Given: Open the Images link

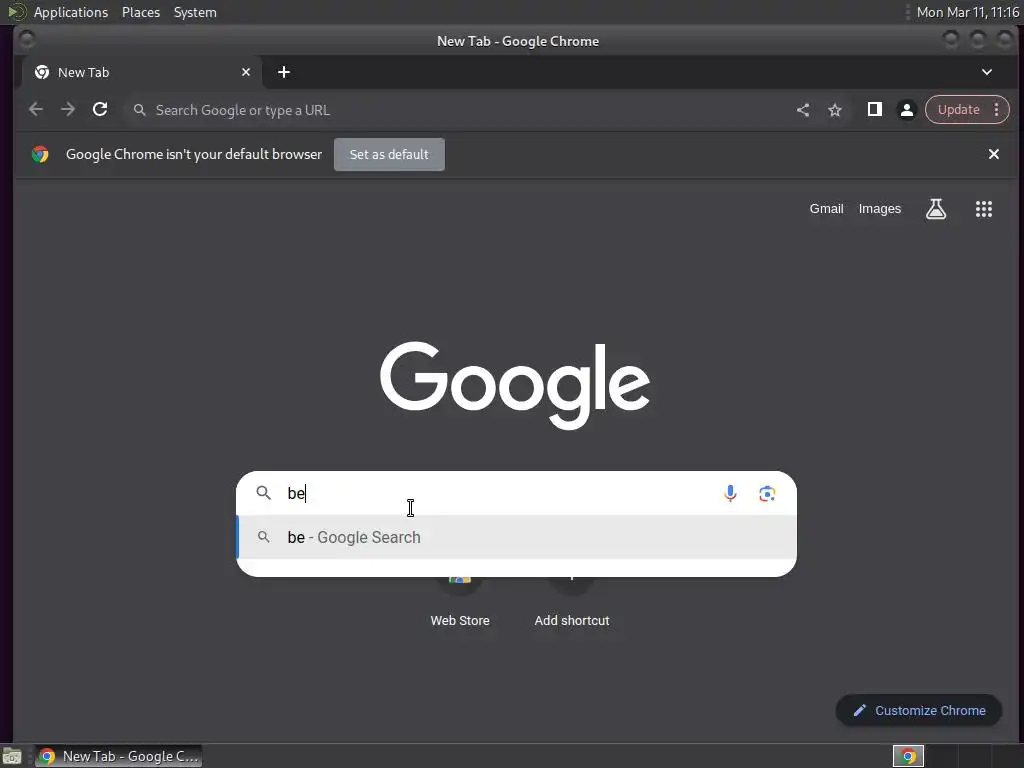Looking at the screenshot, I should (x=880, y=209).
